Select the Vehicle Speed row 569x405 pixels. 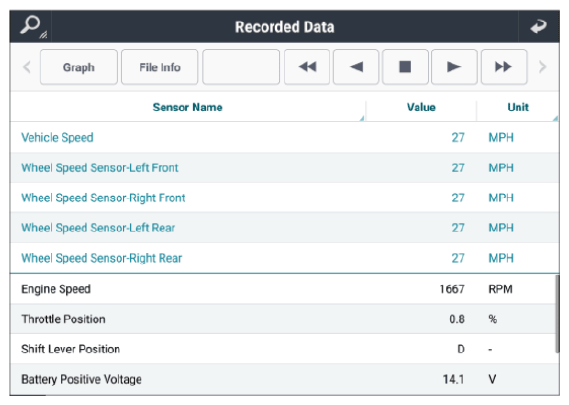pyautogui.click(x=285, y=138)
